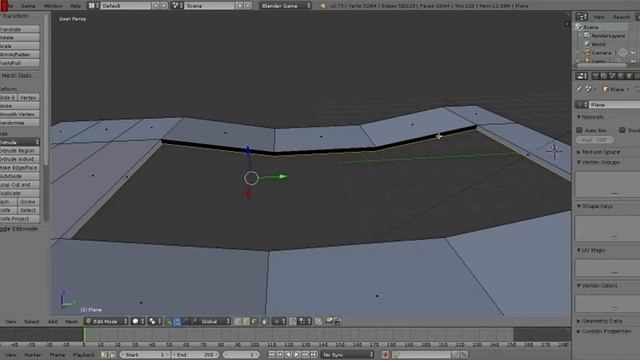The height and width of the screenshot is (360, 640).
Task: Edit the timeline Start frame field
Action: (x=144, y=355)
